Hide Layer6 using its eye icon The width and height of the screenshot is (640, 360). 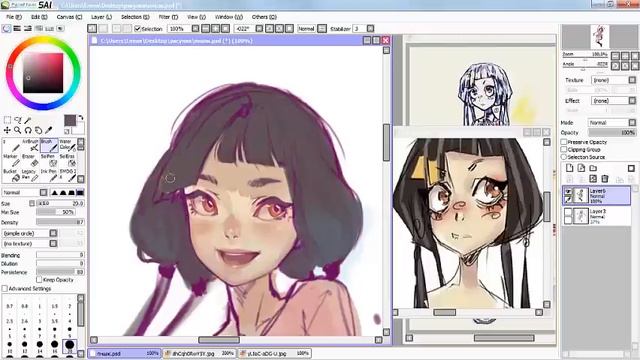pyautogui.click(x=568, y=192)
